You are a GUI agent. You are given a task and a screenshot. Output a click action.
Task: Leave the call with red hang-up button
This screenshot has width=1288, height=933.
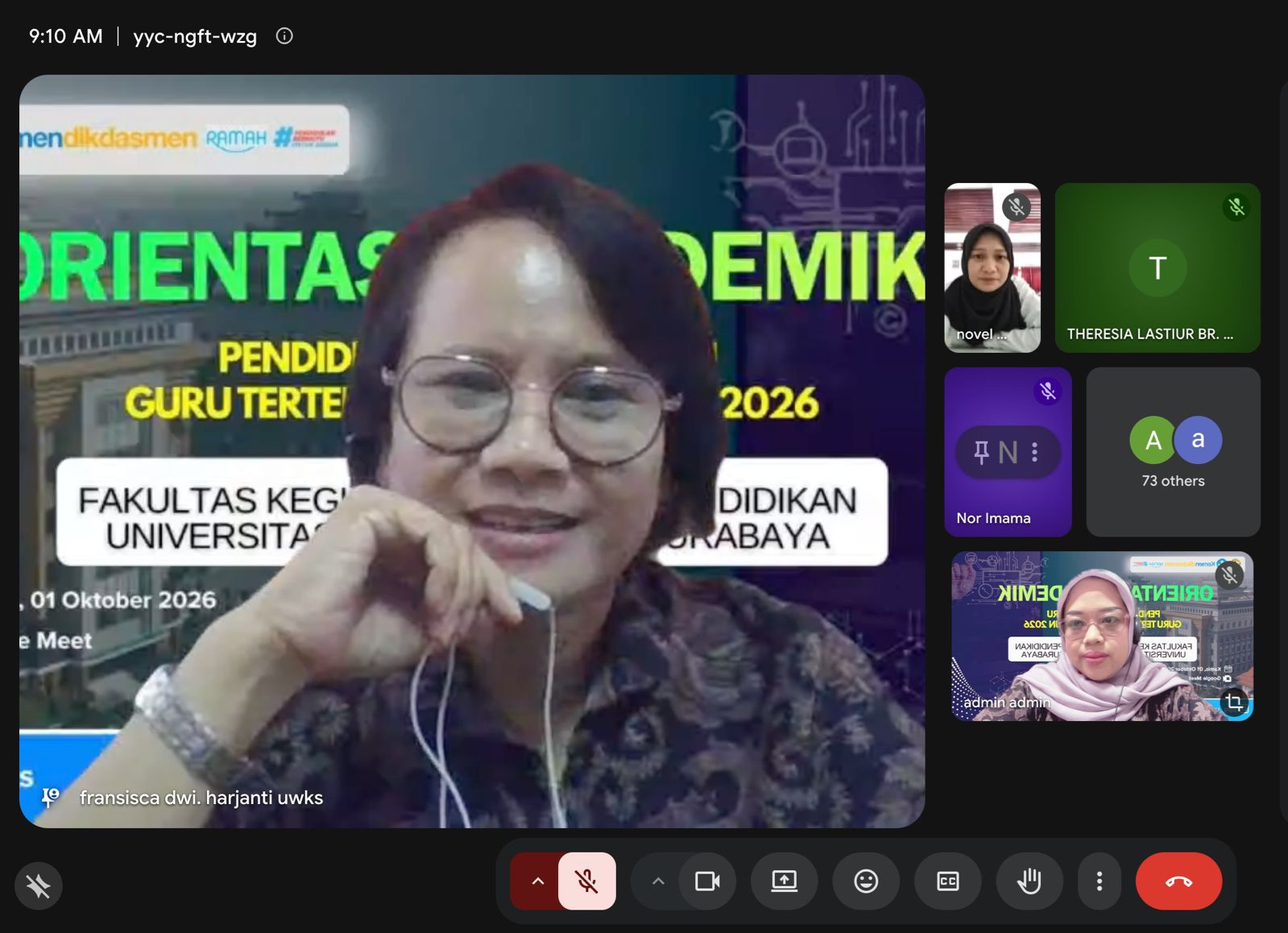[x=1178, y=881]
